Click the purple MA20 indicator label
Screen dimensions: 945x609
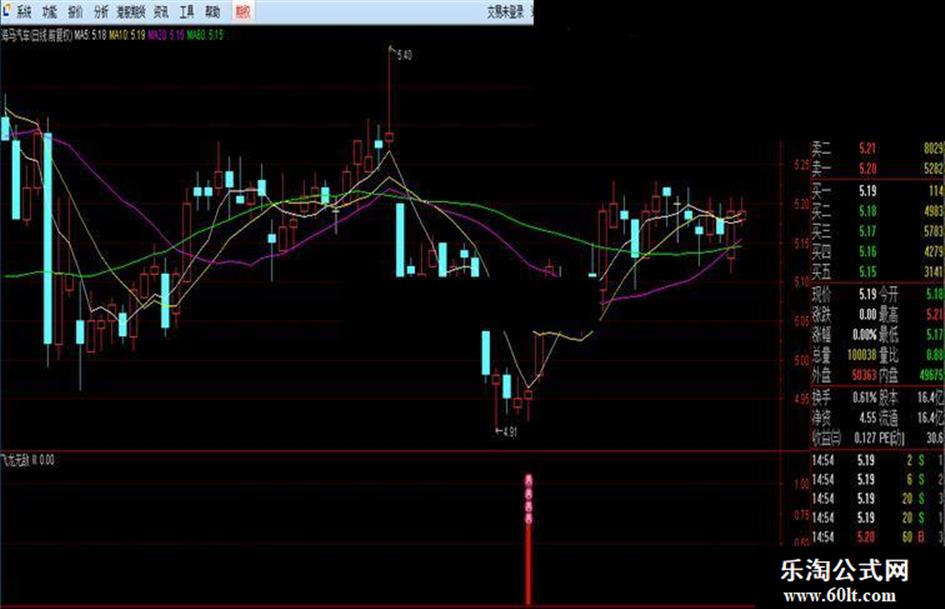166,36
